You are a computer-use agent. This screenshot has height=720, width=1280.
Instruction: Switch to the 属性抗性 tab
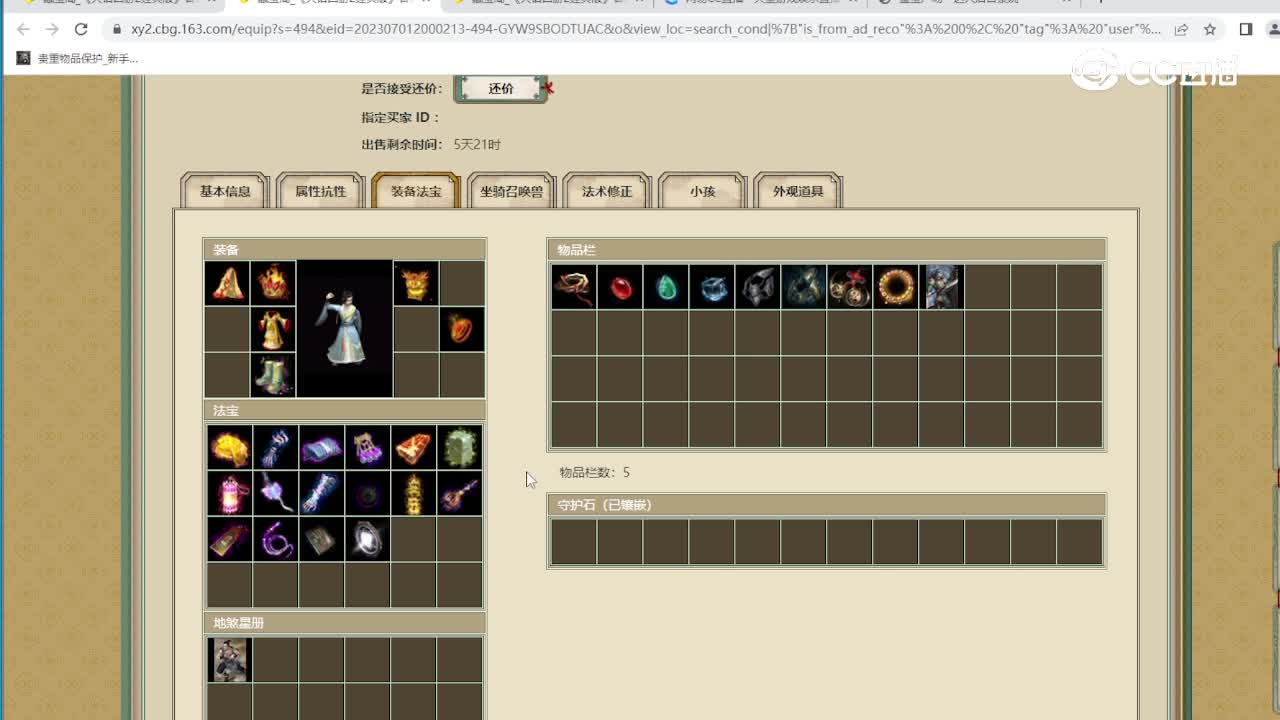pos(320,191)
